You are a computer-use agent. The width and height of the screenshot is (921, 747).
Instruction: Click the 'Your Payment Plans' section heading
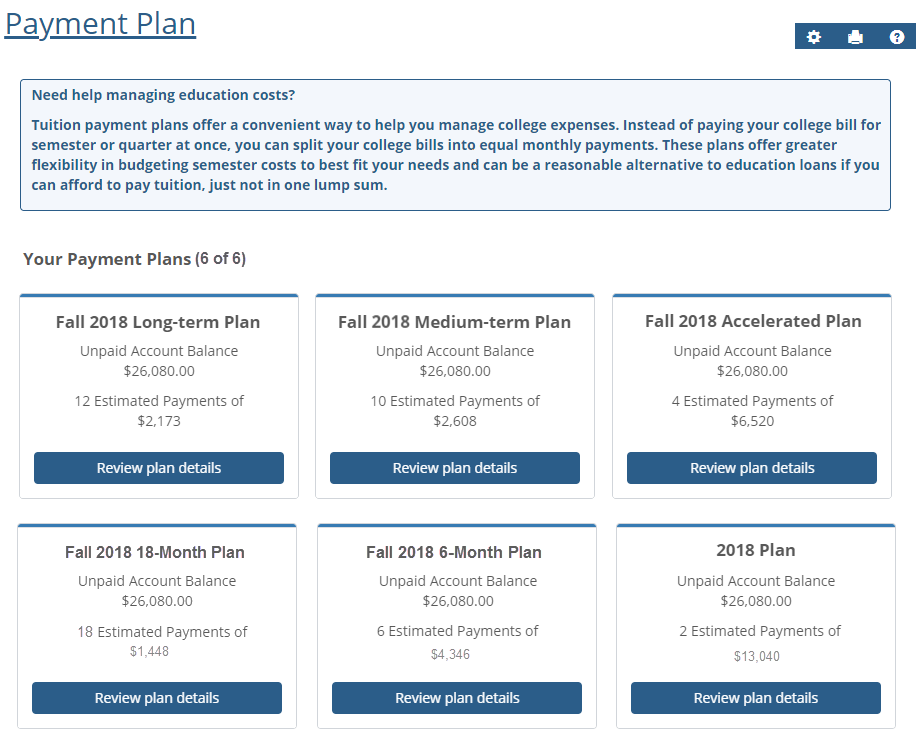coord(107,259)
